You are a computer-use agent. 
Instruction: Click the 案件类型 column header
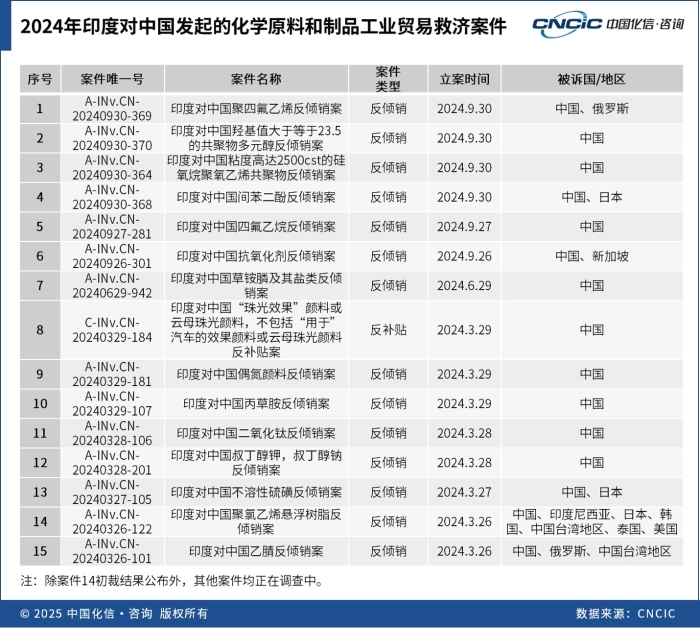[x=388, y=79]
